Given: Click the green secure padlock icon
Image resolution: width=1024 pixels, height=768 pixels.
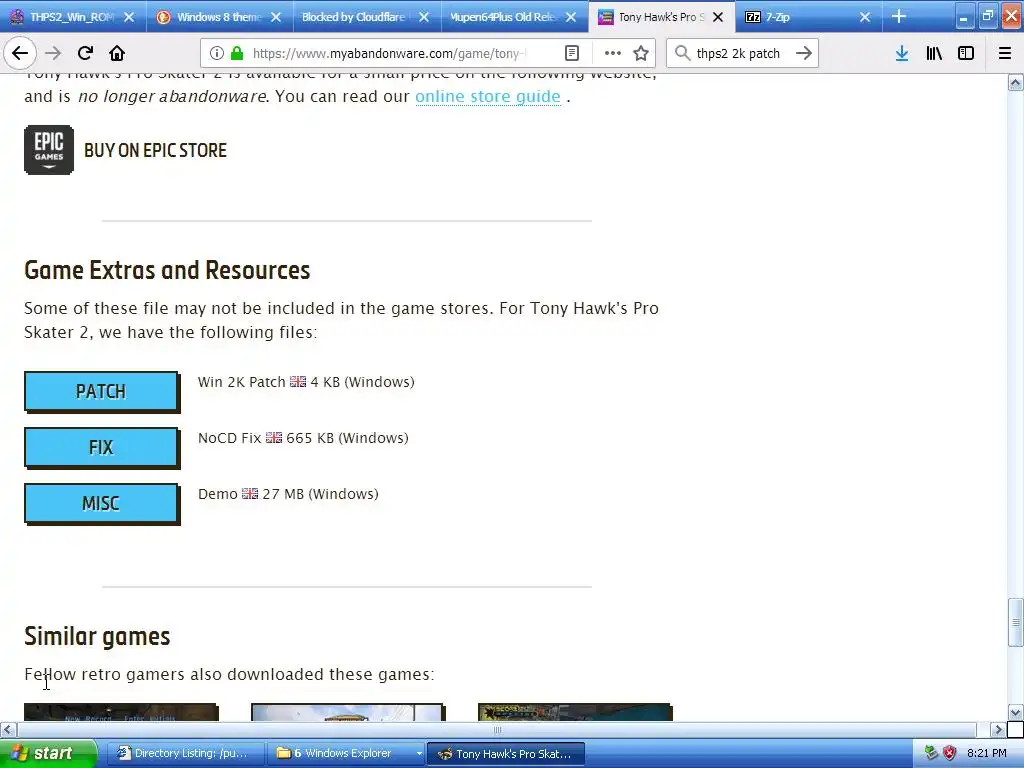Looking at the screenshot, I should tap(237, 53).
